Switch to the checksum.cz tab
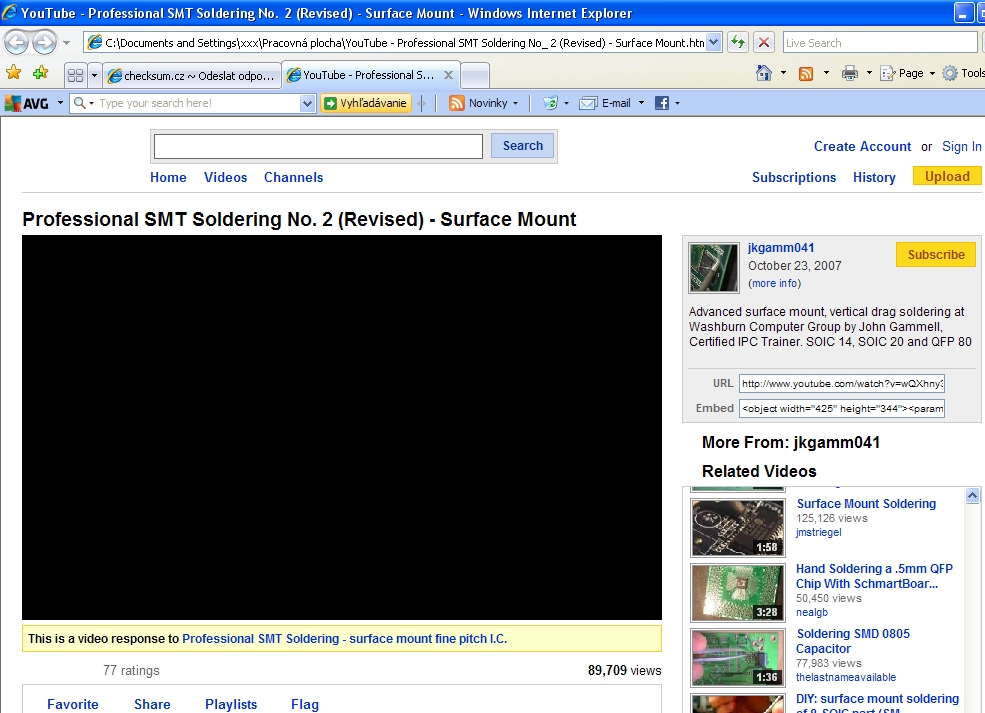985x713 pixels. pos(192,76)
